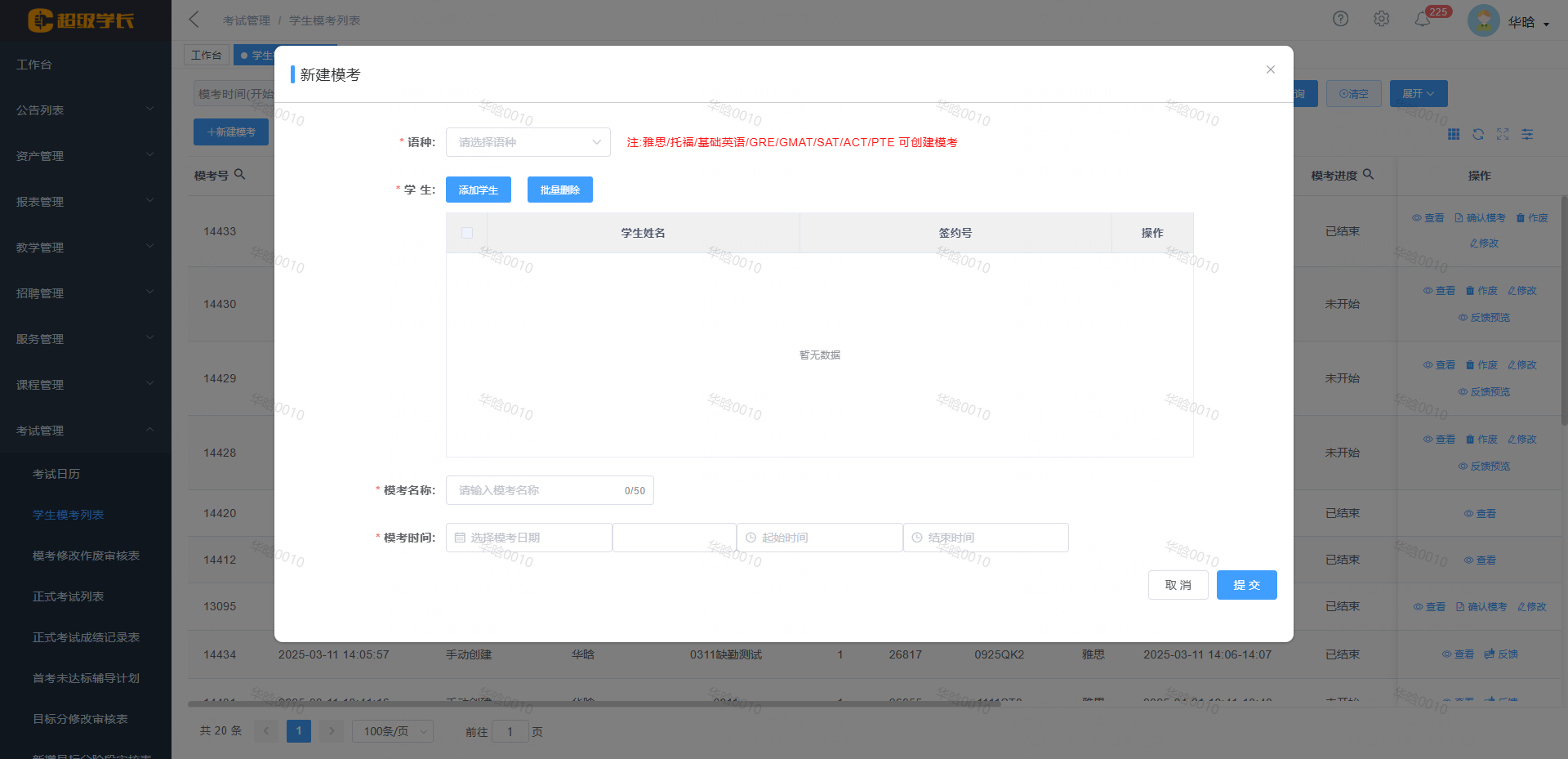The width and height of the screenshot is (1568, 759).
Task: Open the 语种 language dropdown
Action: coord(528,142)
